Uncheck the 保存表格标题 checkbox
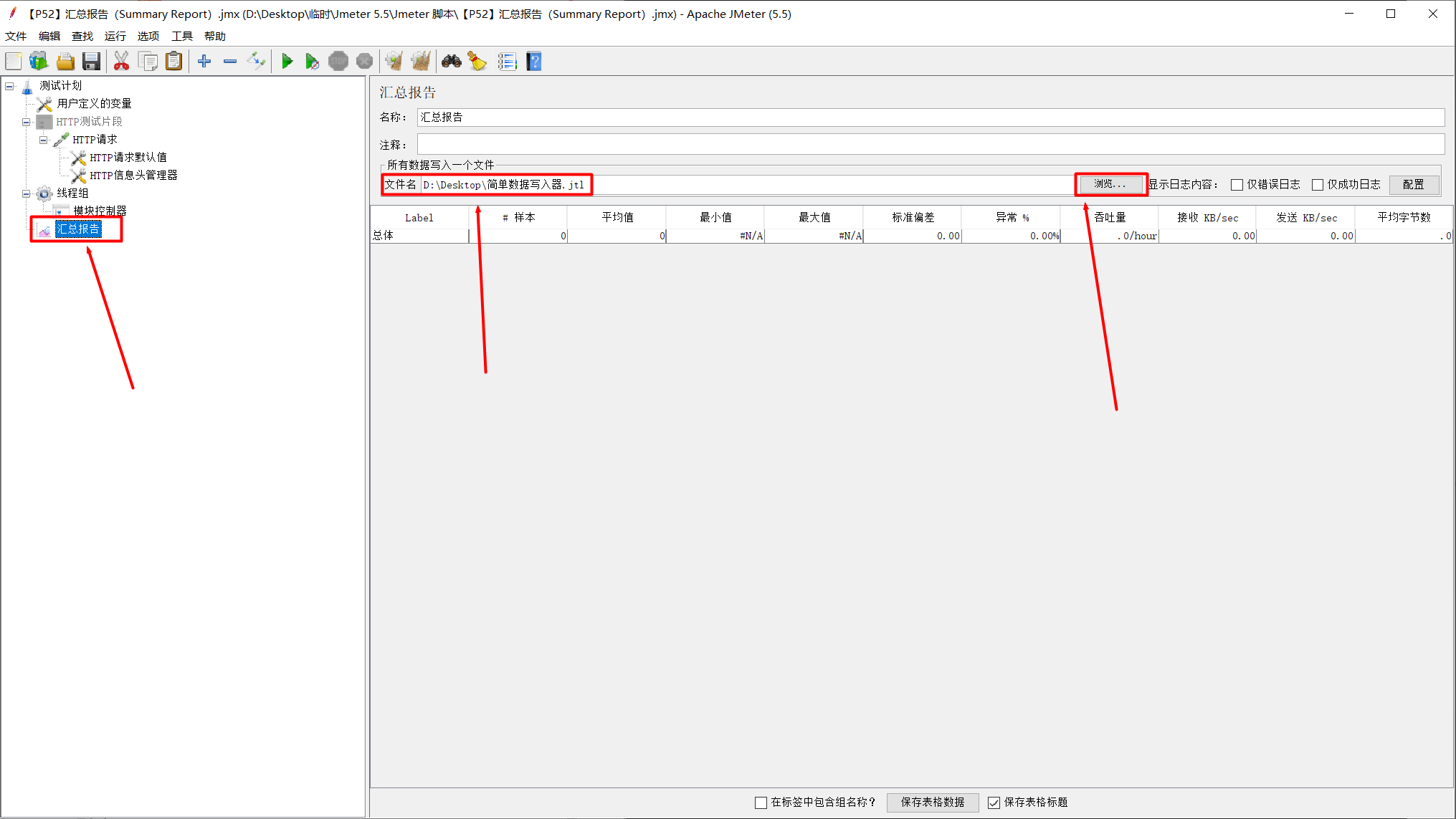 (994, 803)
